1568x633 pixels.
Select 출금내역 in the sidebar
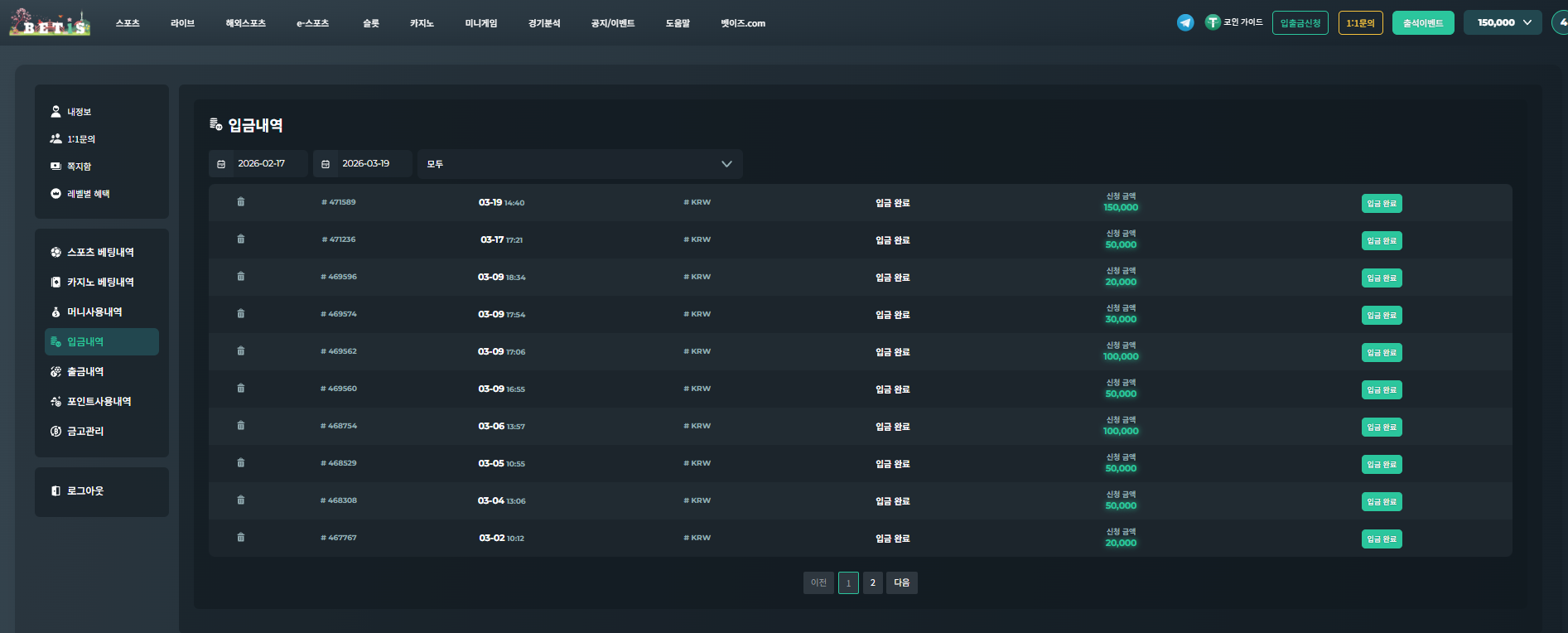point(85,372)
